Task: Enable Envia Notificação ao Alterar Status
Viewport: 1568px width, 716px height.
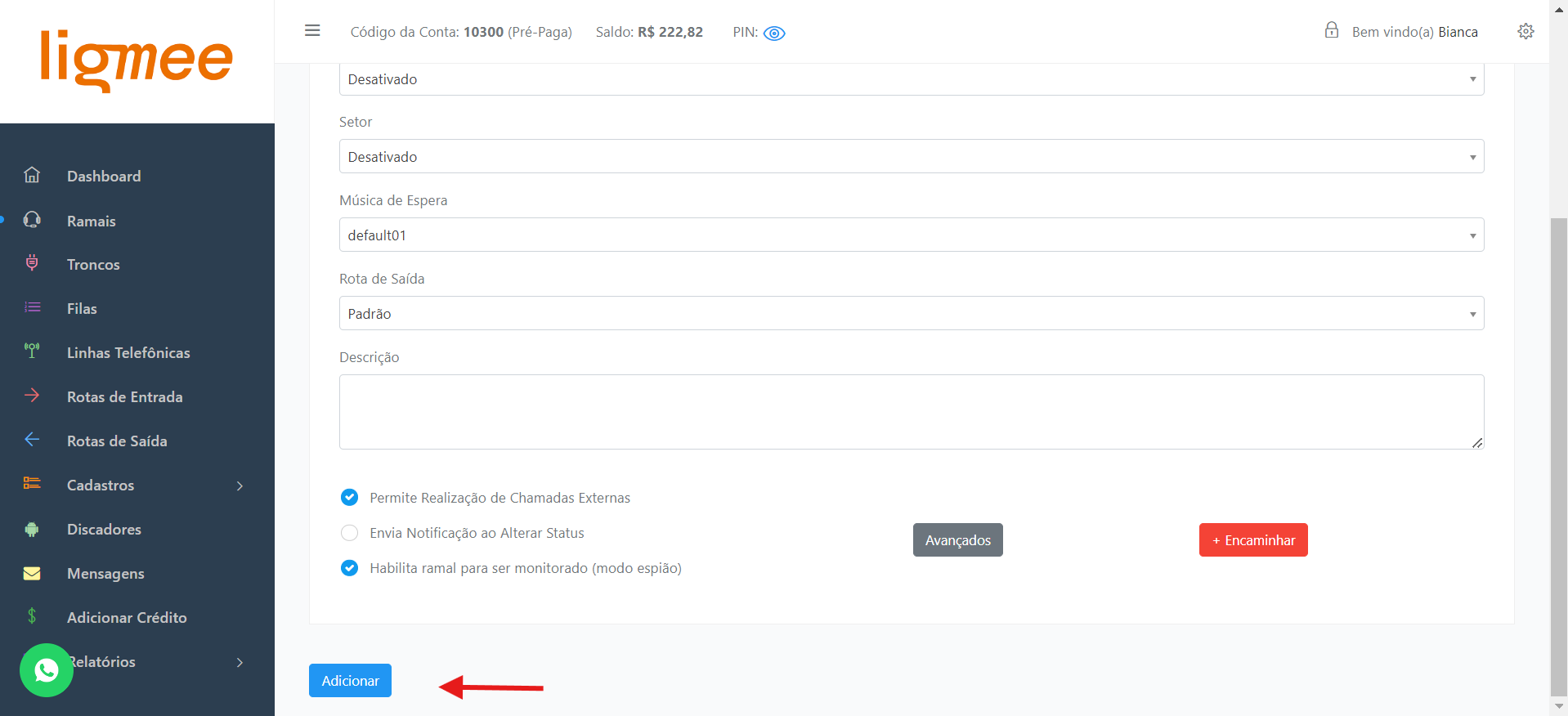Action: tap(349, 533)
